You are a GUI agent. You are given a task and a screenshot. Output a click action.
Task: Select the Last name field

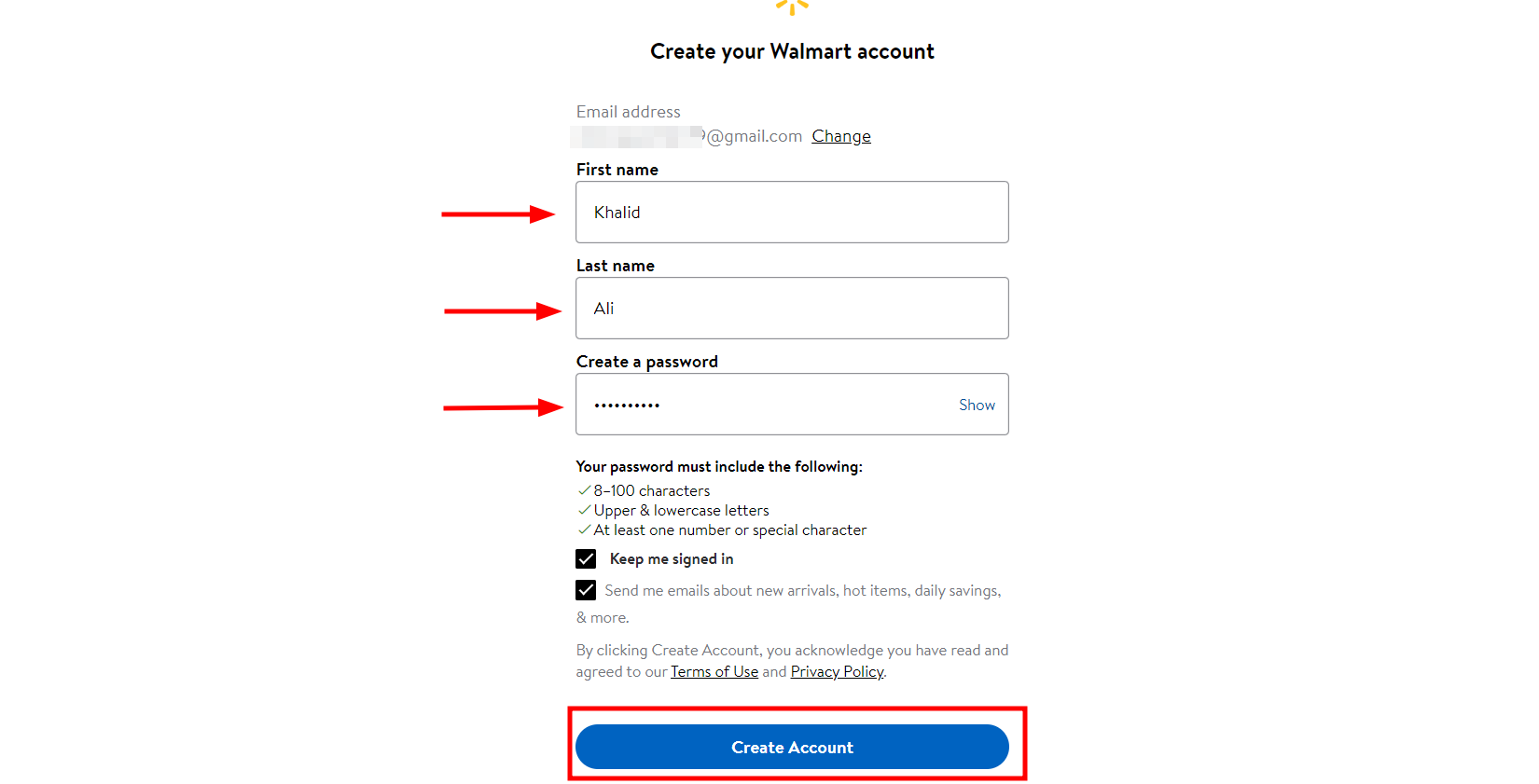791,308
